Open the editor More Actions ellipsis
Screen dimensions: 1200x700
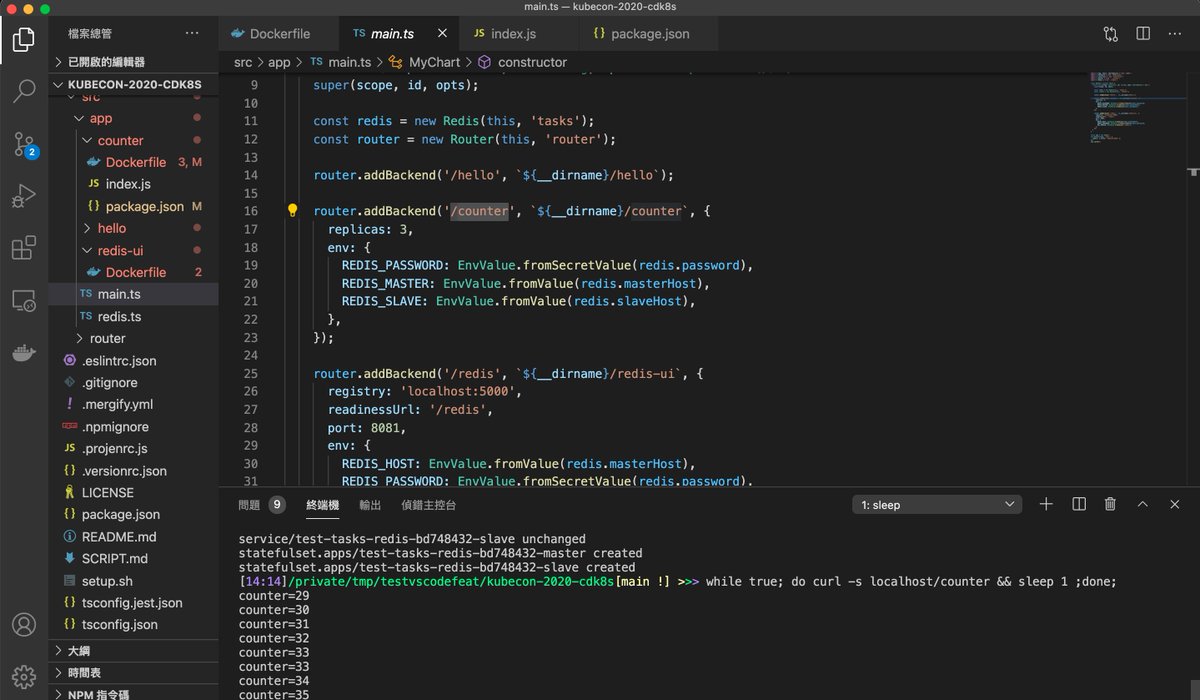point(1175,33)
